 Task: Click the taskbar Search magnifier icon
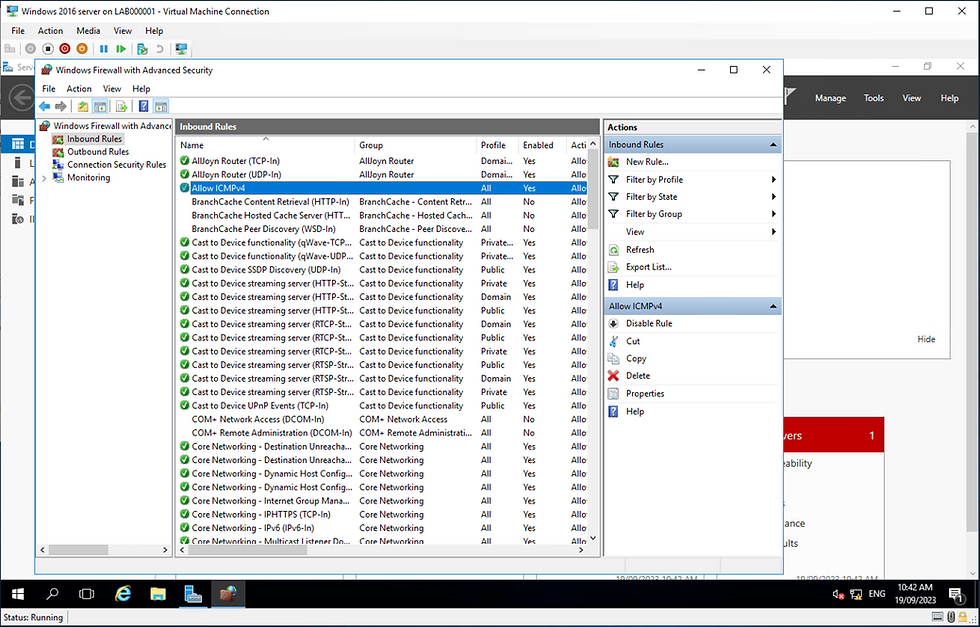tap(52, 594)
